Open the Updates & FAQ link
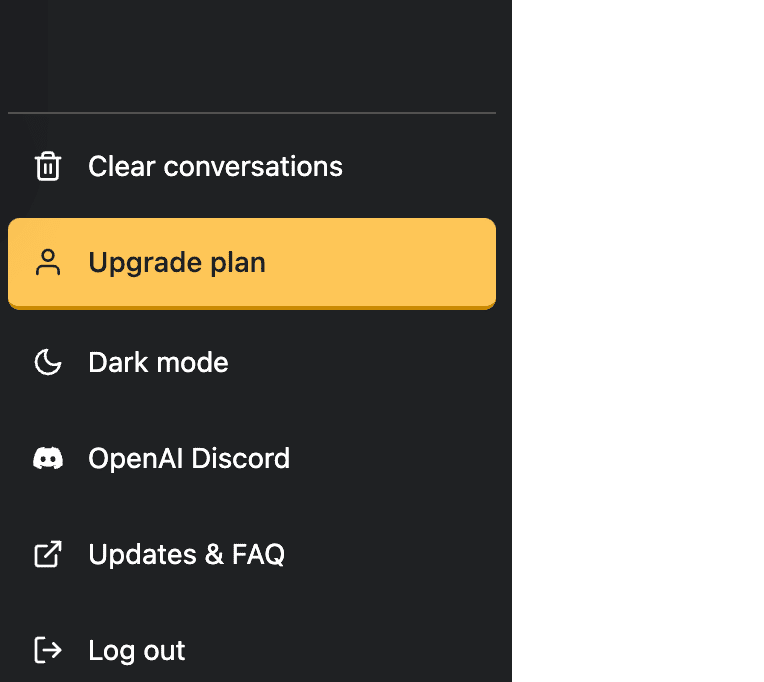 pyautogui.click(x=186, y=554)
